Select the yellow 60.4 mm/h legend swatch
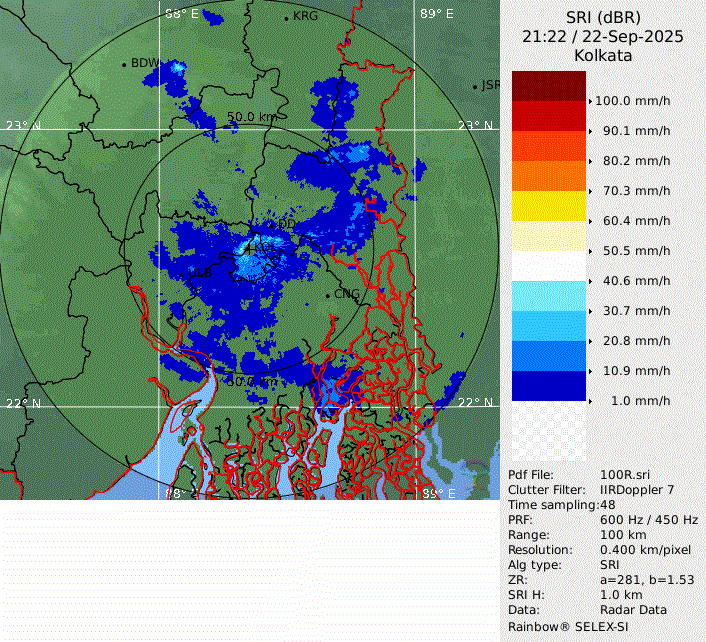Image resolution: width=706 pixels, height=642 pixels. [x=548, y=206]
